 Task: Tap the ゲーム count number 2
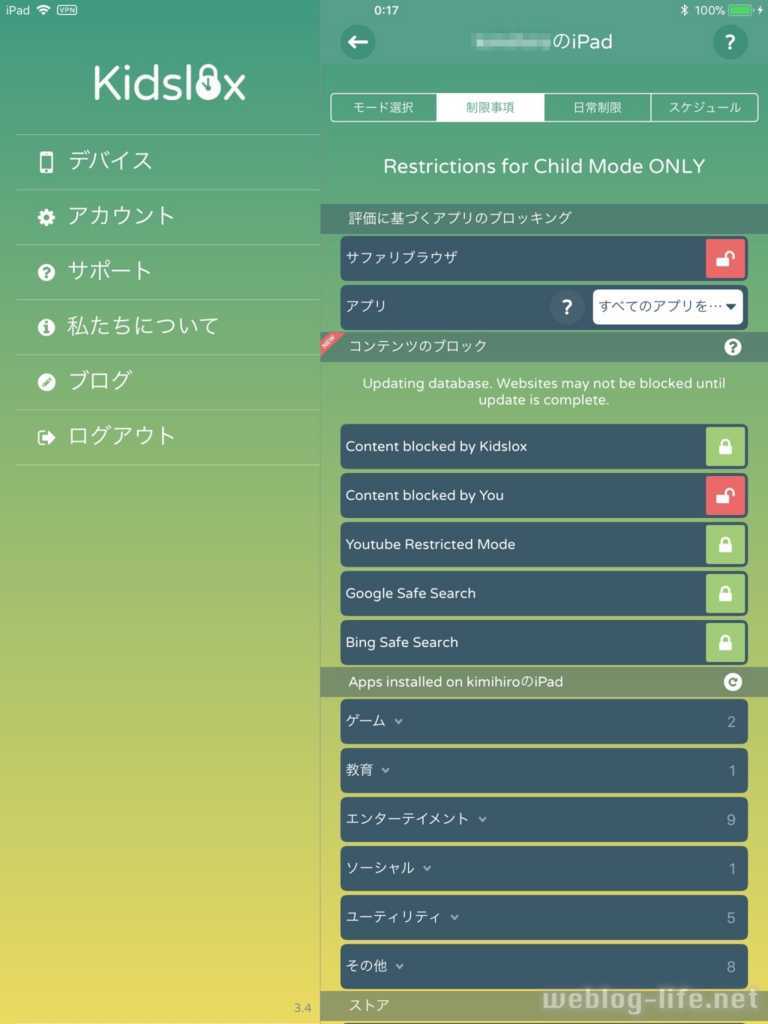(731, 722)
